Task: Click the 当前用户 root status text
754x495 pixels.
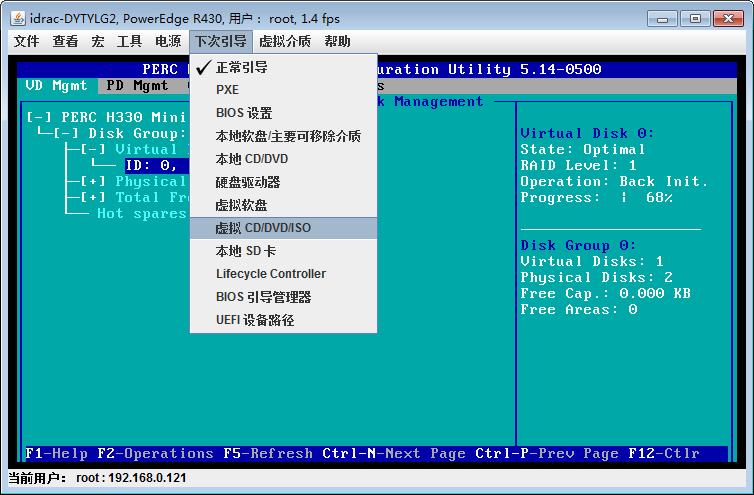Action: coord(98,478)
